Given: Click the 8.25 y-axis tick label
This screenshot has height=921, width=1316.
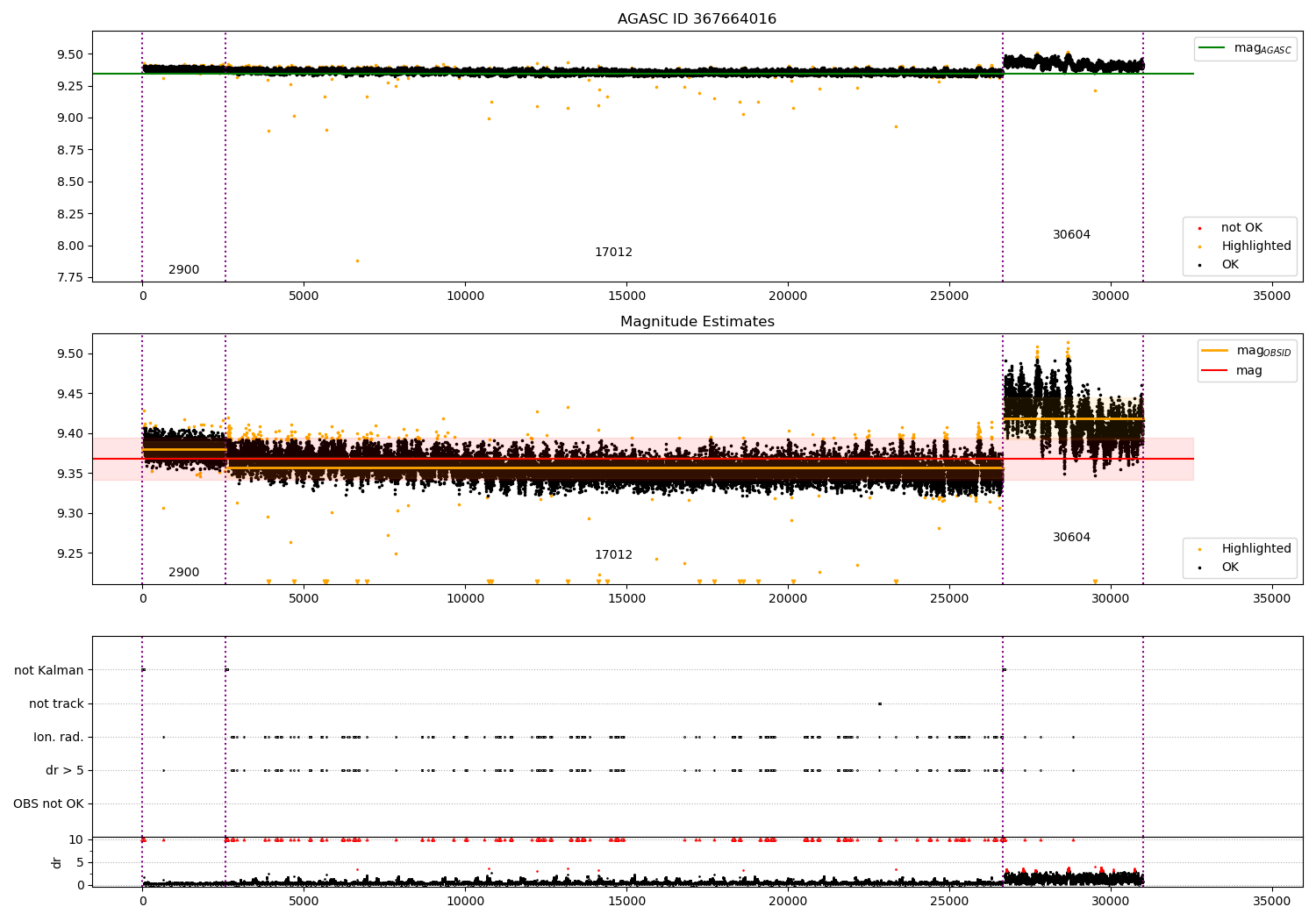Looking at the screenshot, I should (69, 214).
